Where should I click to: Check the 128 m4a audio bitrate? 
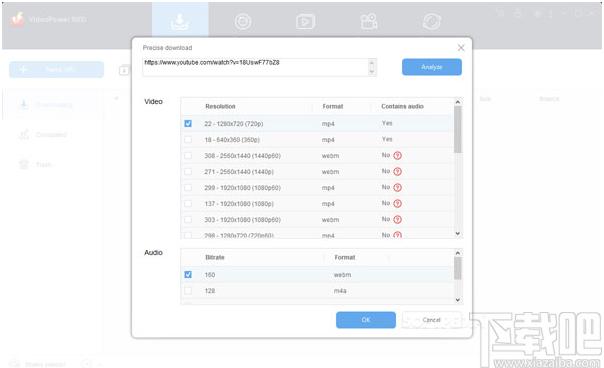click(x=188, y=291)
